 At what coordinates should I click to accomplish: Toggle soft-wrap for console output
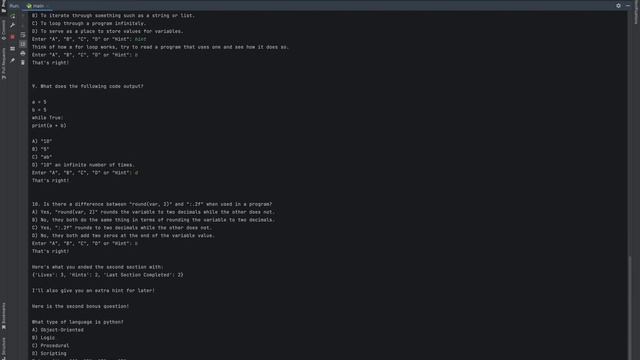(x=23, y=35)
